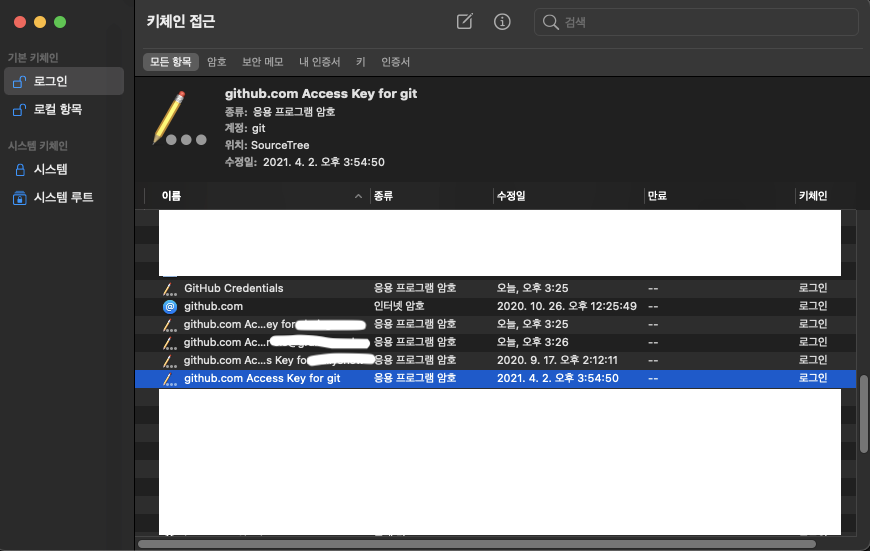Image resolution: width=870 pixels, height=551 pixels.
Task: Click pencil icon of 오후 3:26 row
Action: coord(169,343)
